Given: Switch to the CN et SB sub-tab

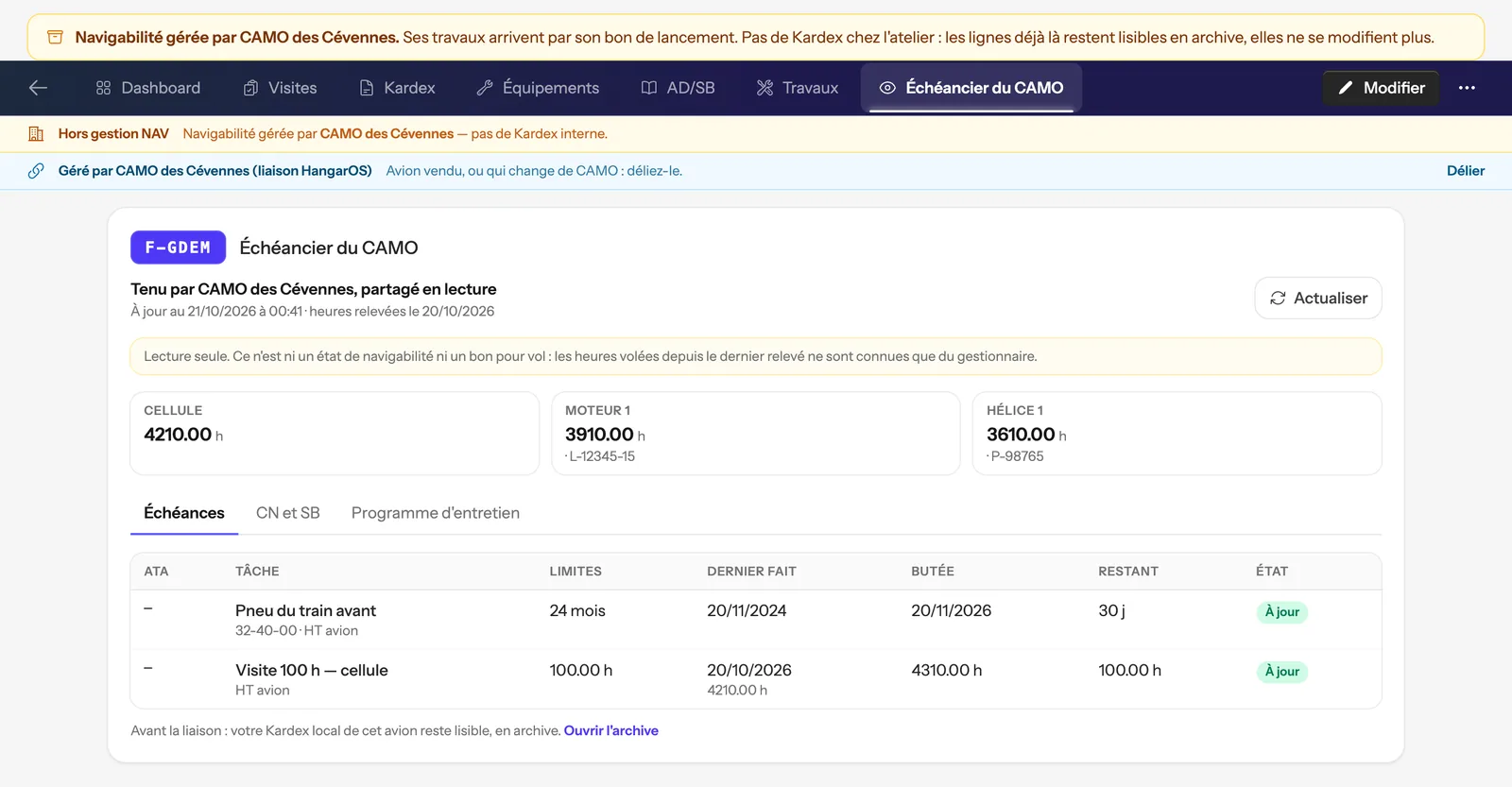Looking at the screenshot, I should coord(288,513).
